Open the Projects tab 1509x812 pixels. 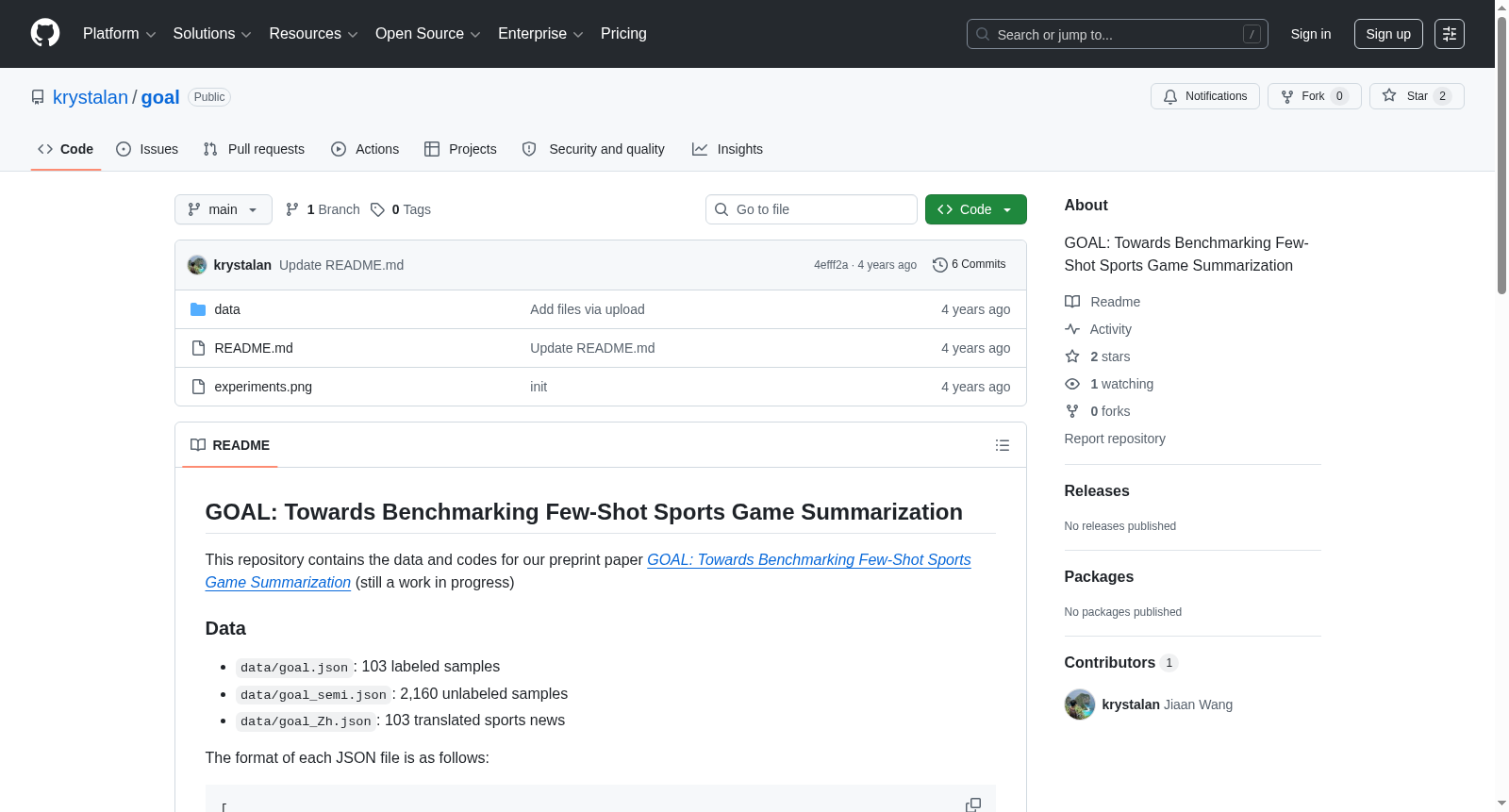[x=460, y=149]
